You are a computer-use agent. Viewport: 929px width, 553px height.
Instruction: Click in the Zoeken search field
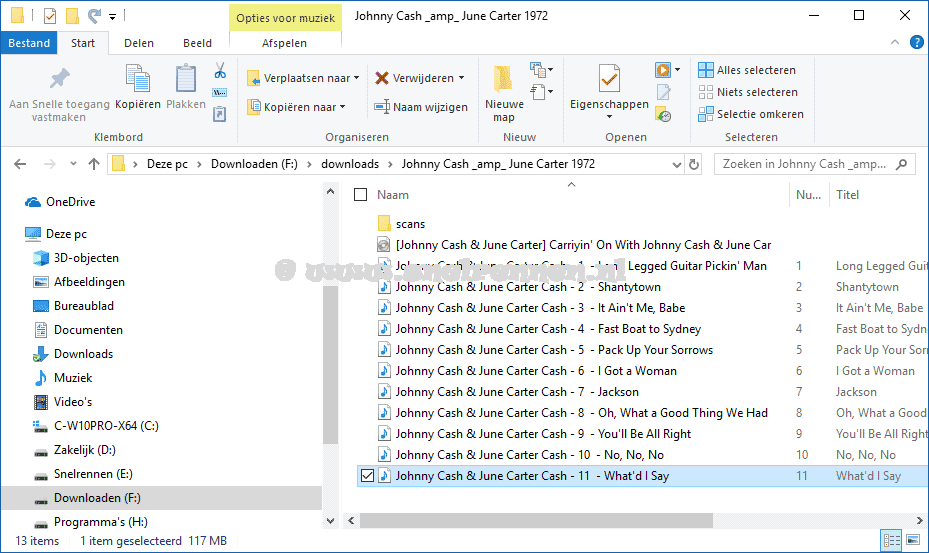coord(803,164)
